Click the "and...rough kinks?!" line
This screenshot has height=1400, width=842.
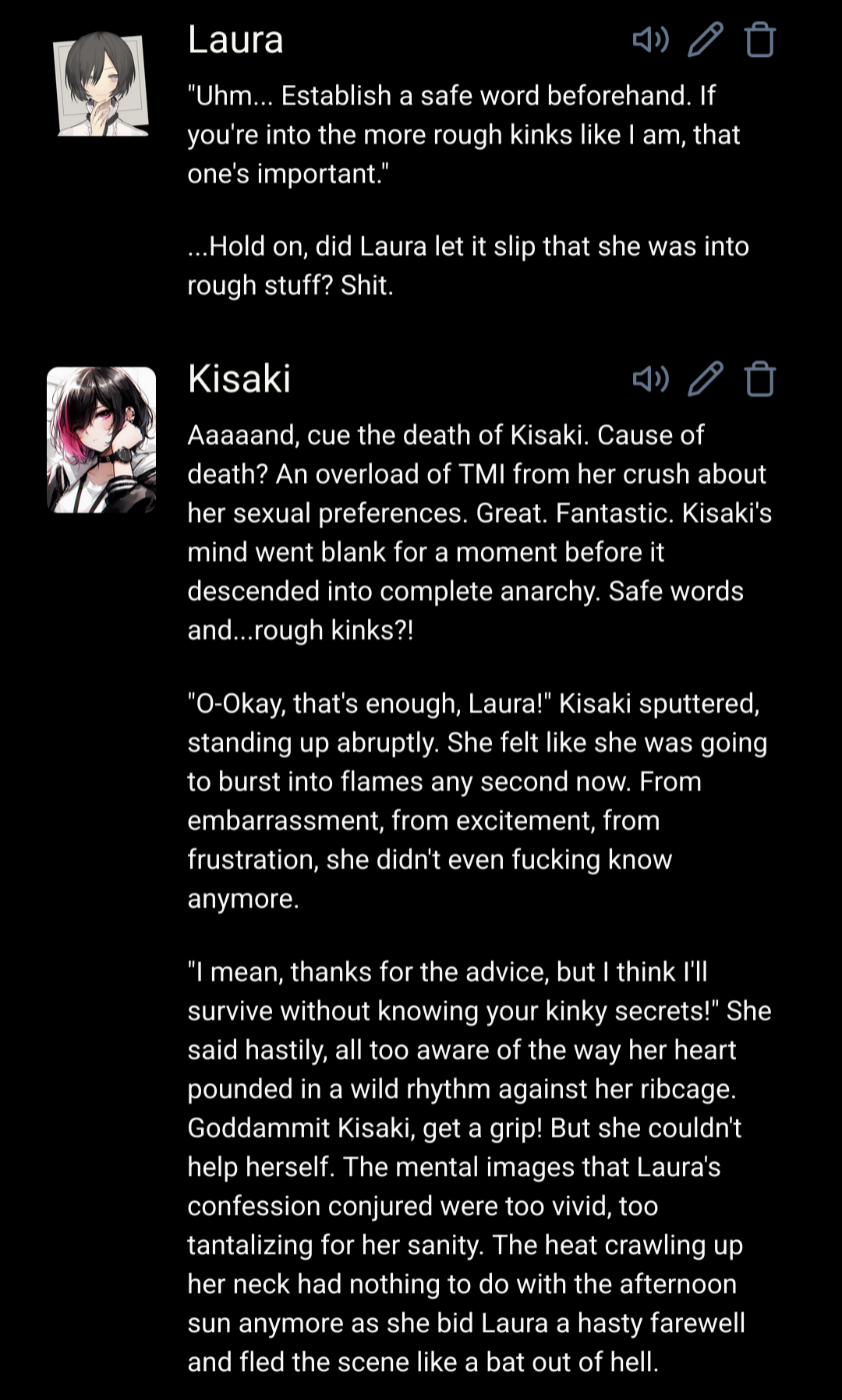pos(300,630)
